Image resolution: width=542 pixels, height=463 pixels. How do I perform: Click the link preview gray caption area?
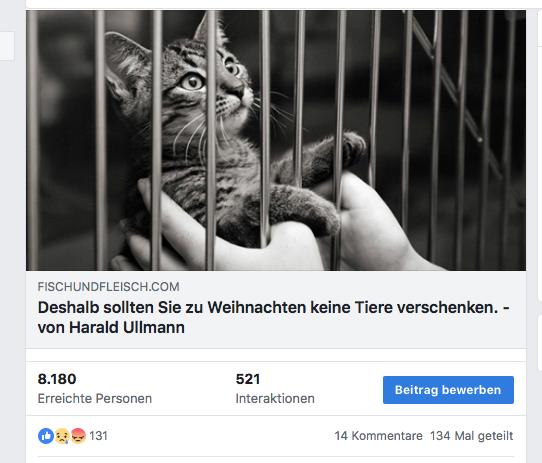point(276,309)
